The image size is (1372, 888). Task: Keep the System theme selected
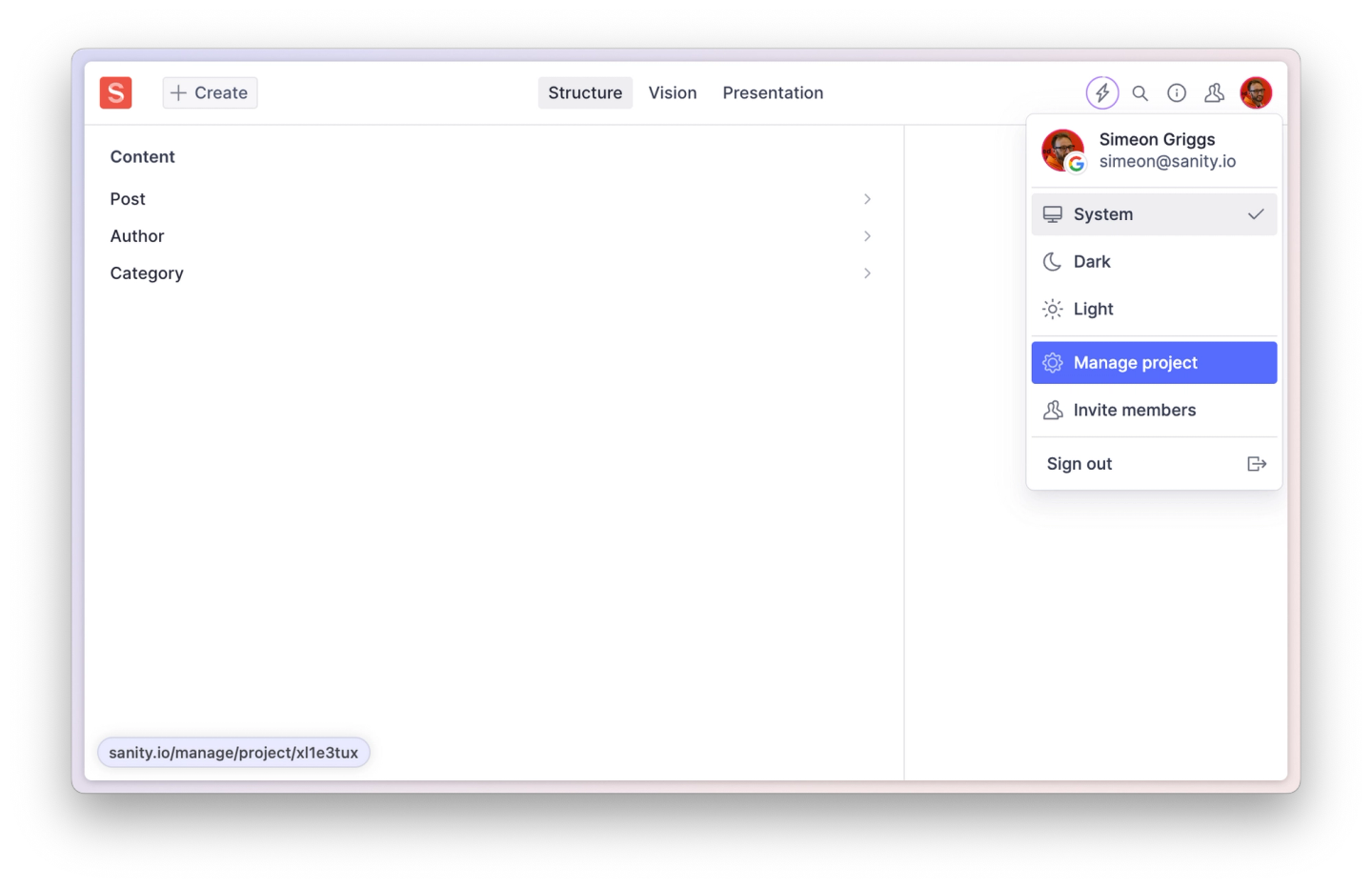coord(1103,214)
